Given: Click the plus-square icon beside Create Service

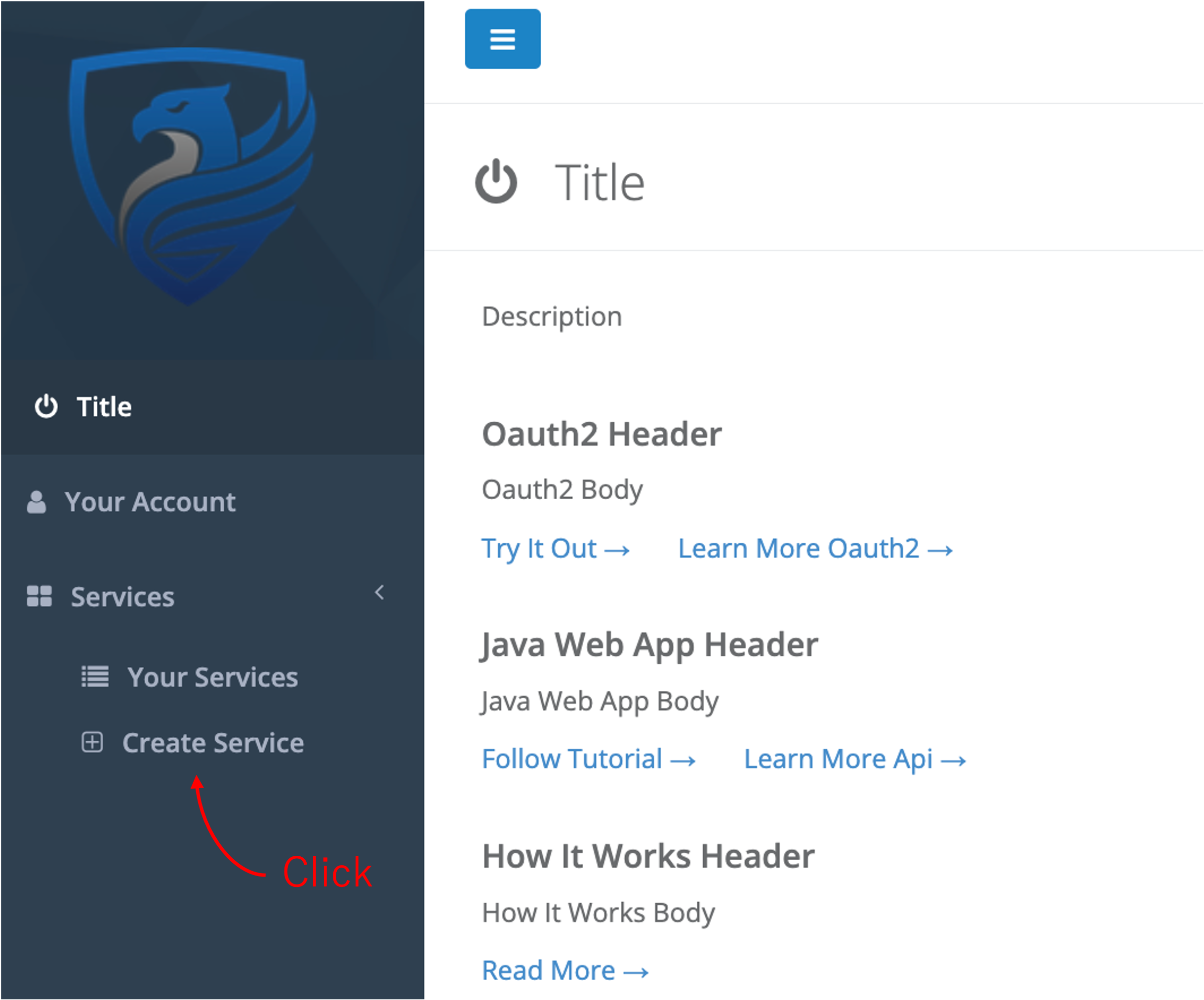Looking at the screenshot, I should coord(92,742).
